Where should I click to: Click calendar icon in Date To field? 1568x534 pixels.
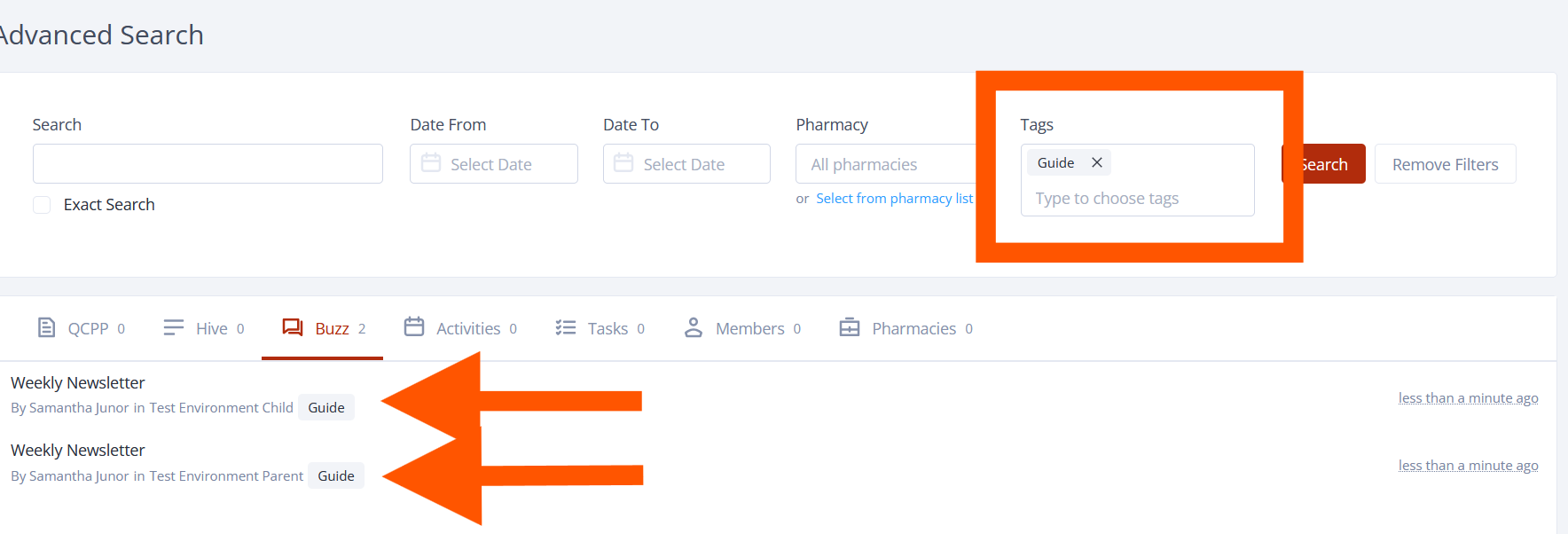click(x=623, y=163)
